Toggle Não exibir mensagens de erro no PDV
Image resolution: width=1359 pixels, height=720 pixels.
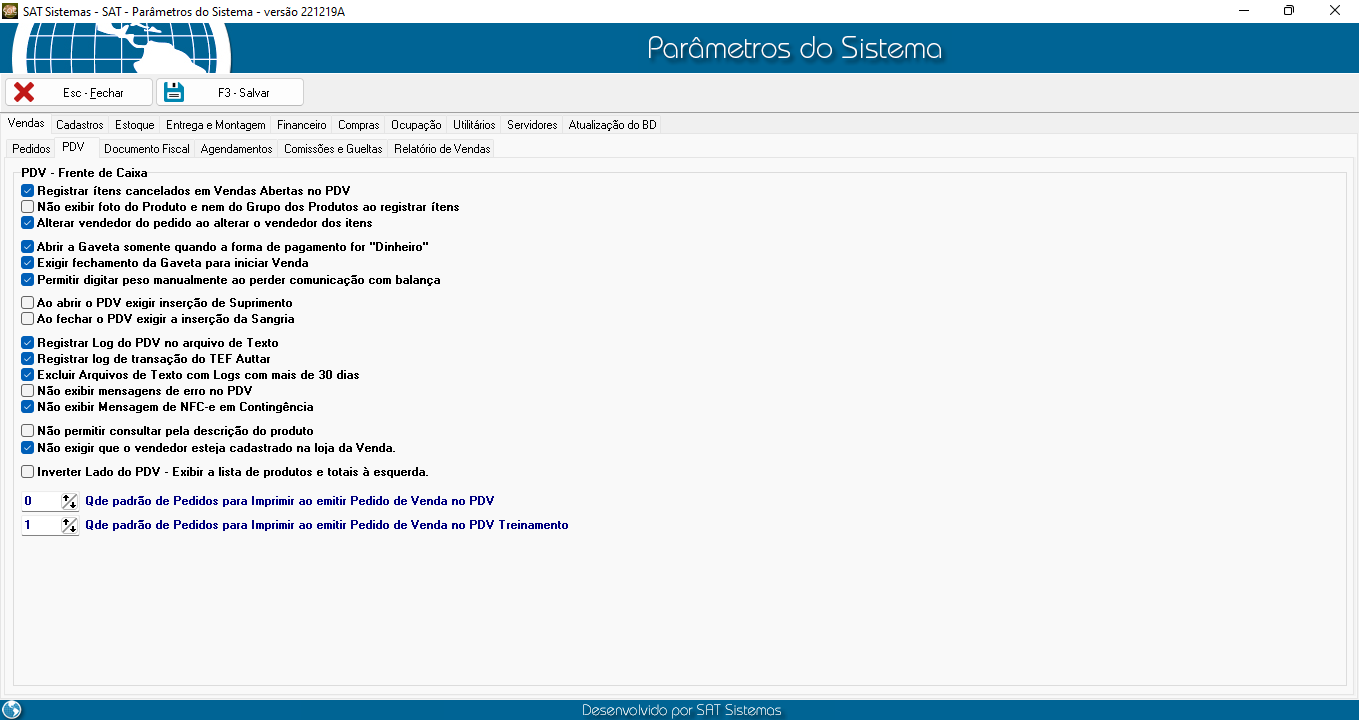click(28, 391)
